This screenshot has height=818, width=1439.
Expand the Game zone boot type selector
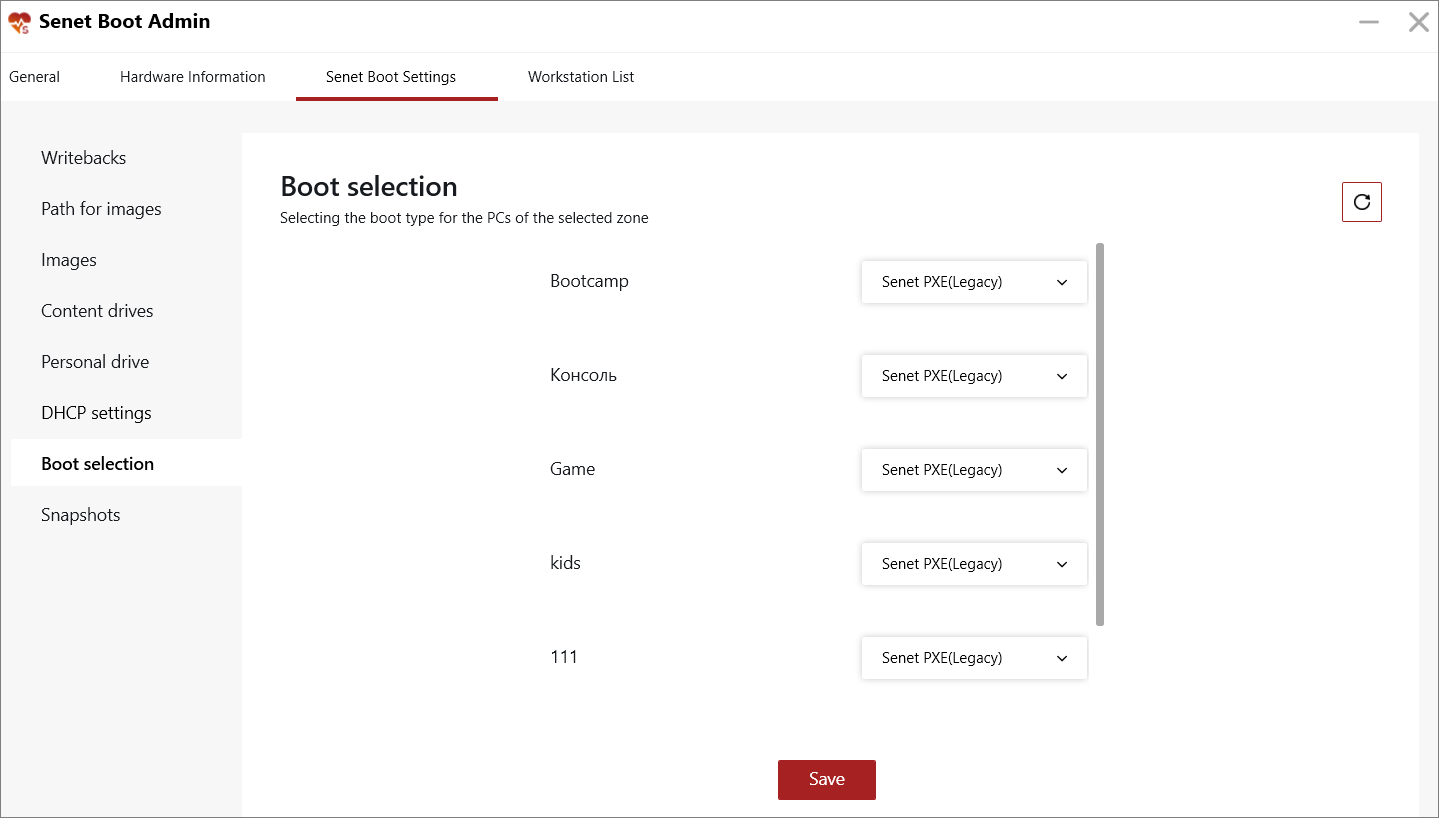point(973,470)
